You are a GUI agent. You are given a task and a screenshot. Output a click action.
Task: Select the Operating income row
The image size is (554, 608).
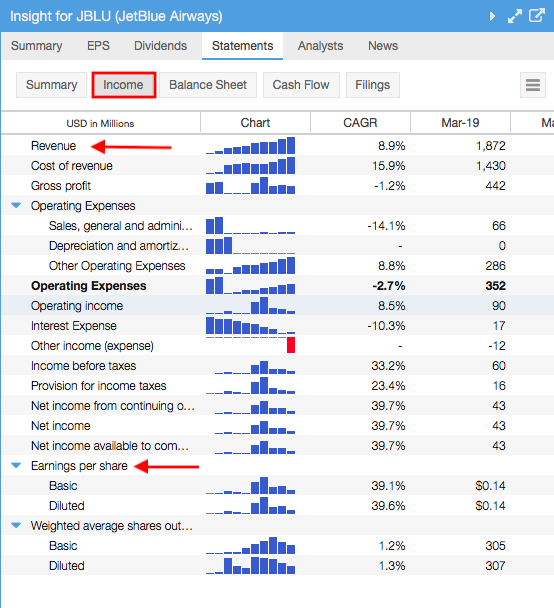pyautogui.click(x=277, y=306)
